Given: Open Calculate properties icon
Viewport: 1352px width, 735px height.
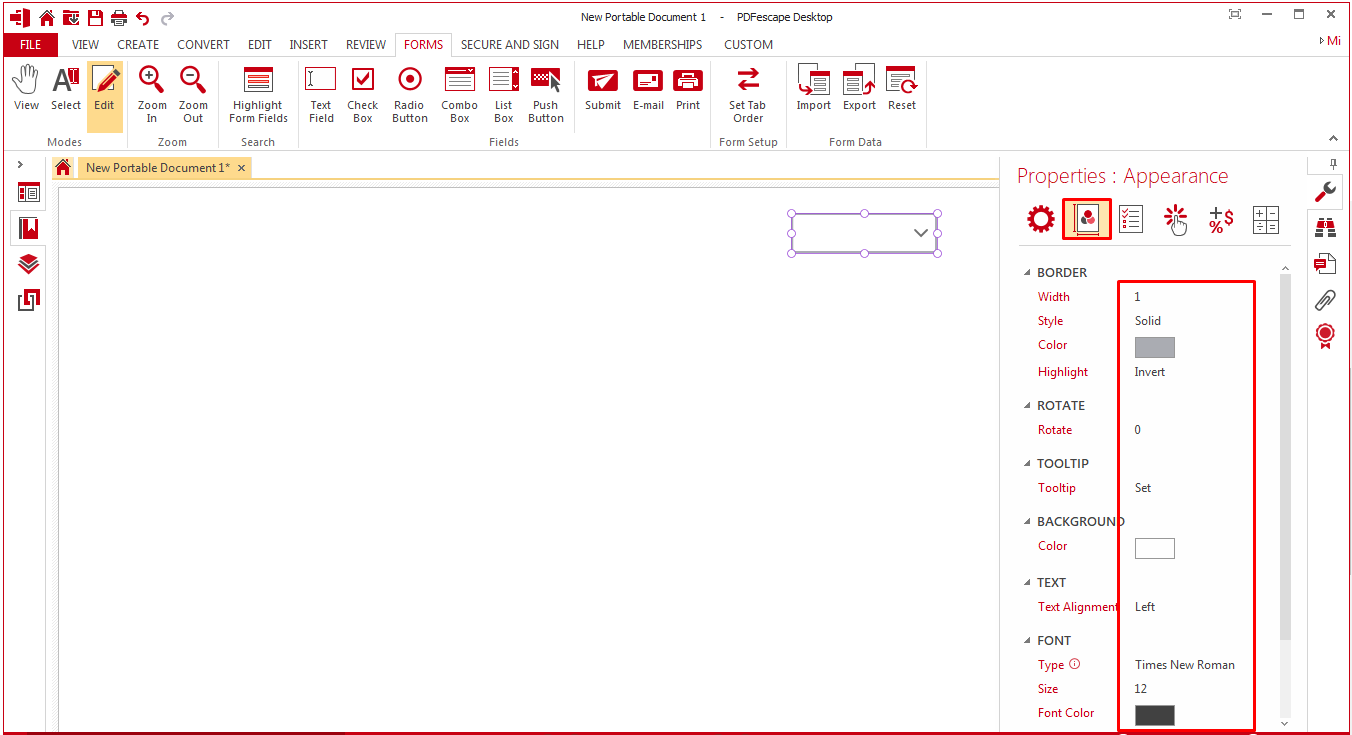Looking at the screenshot, I should tap(1266, 220).
